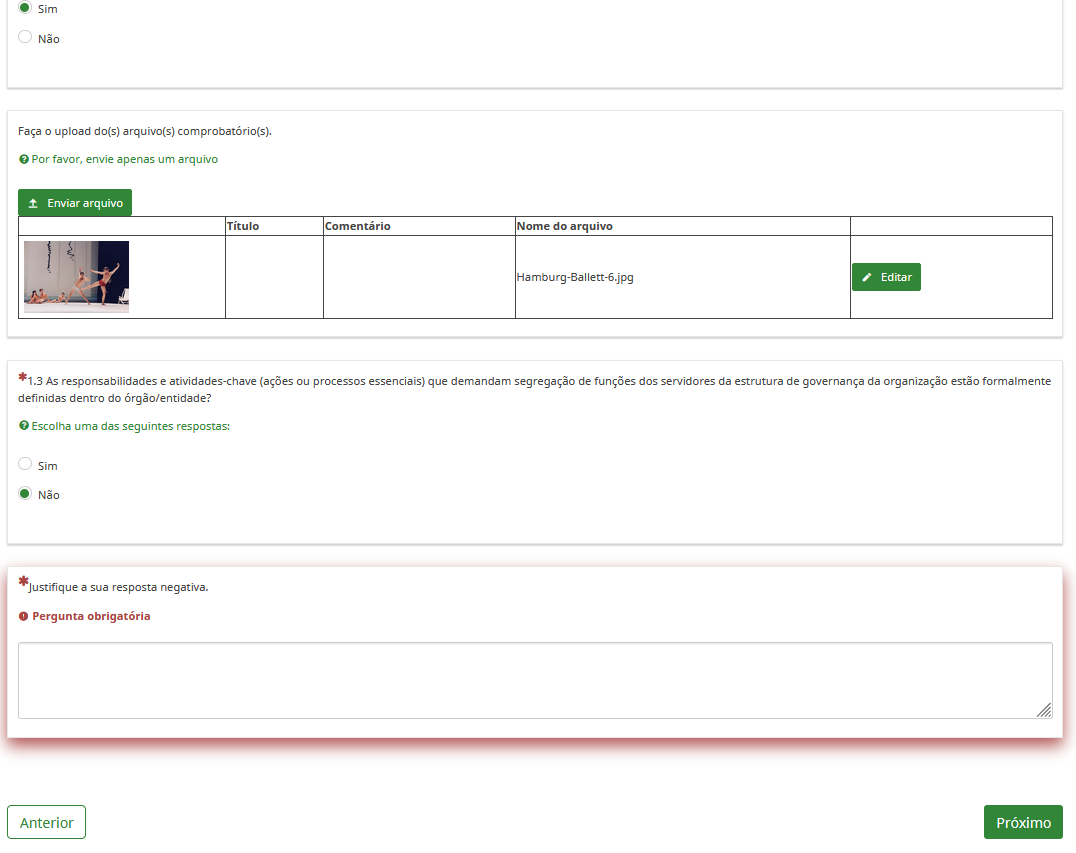The image size is (1076, 853).
Task: Proceed with the Próximo button
Action: click(1023, 822)
